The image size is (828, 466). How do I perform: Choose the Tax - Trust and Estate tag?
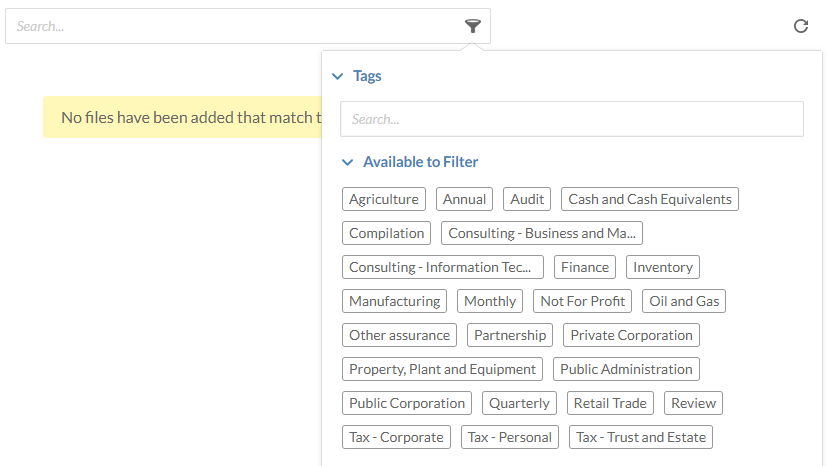641,437
